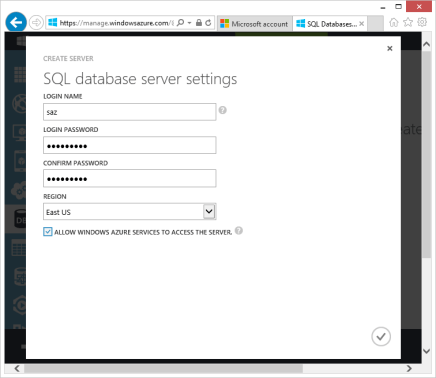Viewport: 436px width, 378px height.
Task: Close the Create Server dialog
Action: coord(390,48)
